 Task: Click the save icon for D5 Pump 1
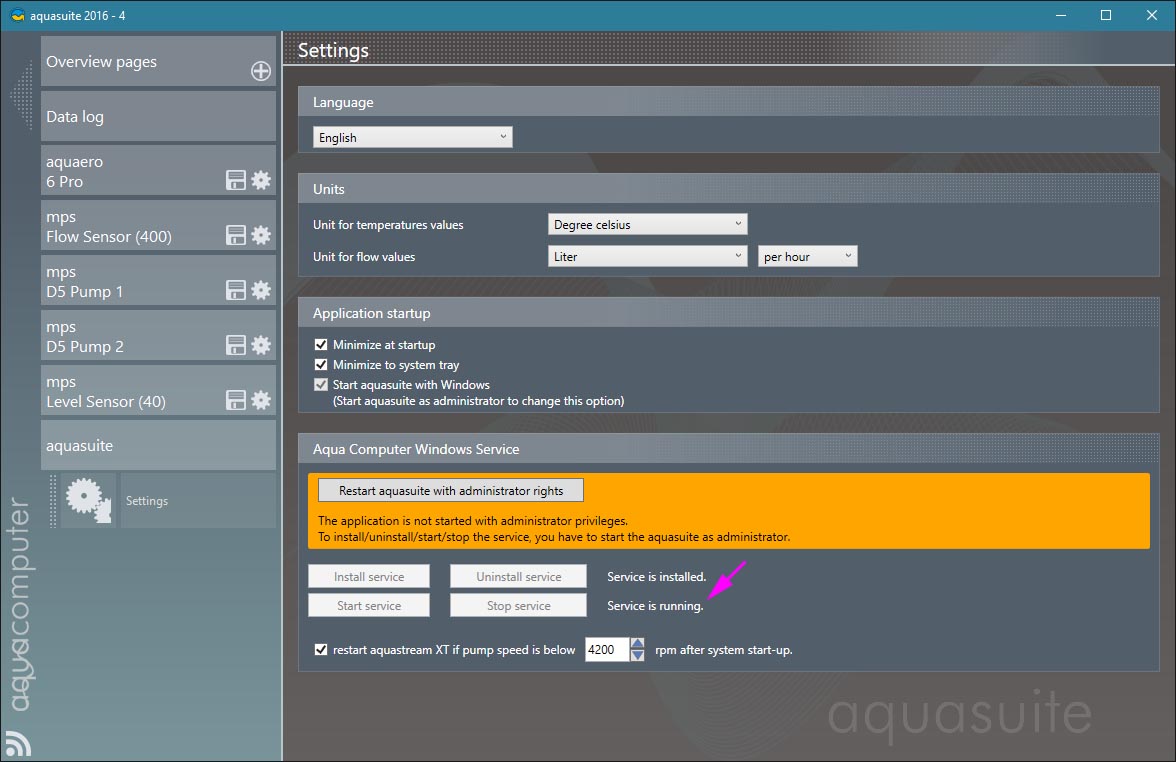236,290
